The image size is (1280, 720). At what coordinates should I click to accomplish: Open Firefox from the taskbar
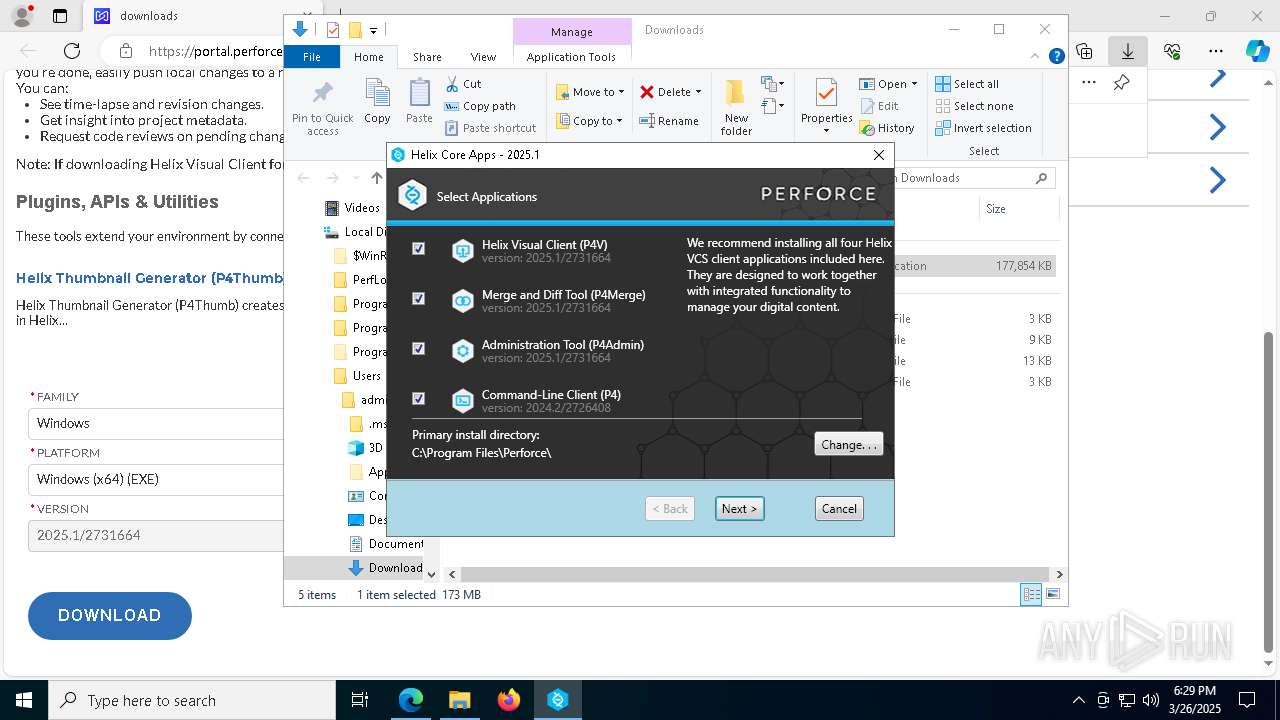click(508, 700)
